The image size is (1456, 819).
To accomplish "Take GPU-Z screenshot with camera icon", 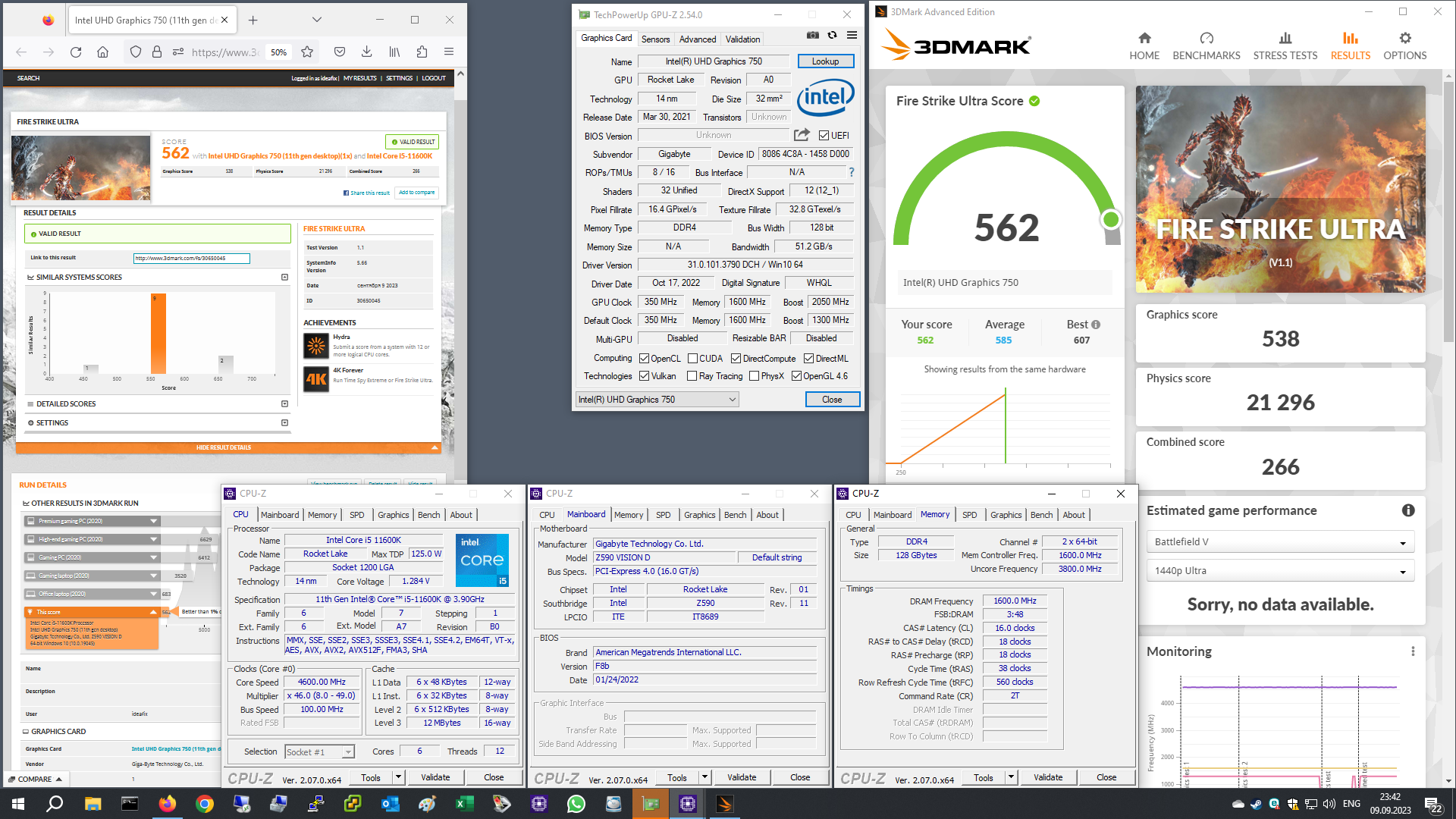I will point(813,35).
